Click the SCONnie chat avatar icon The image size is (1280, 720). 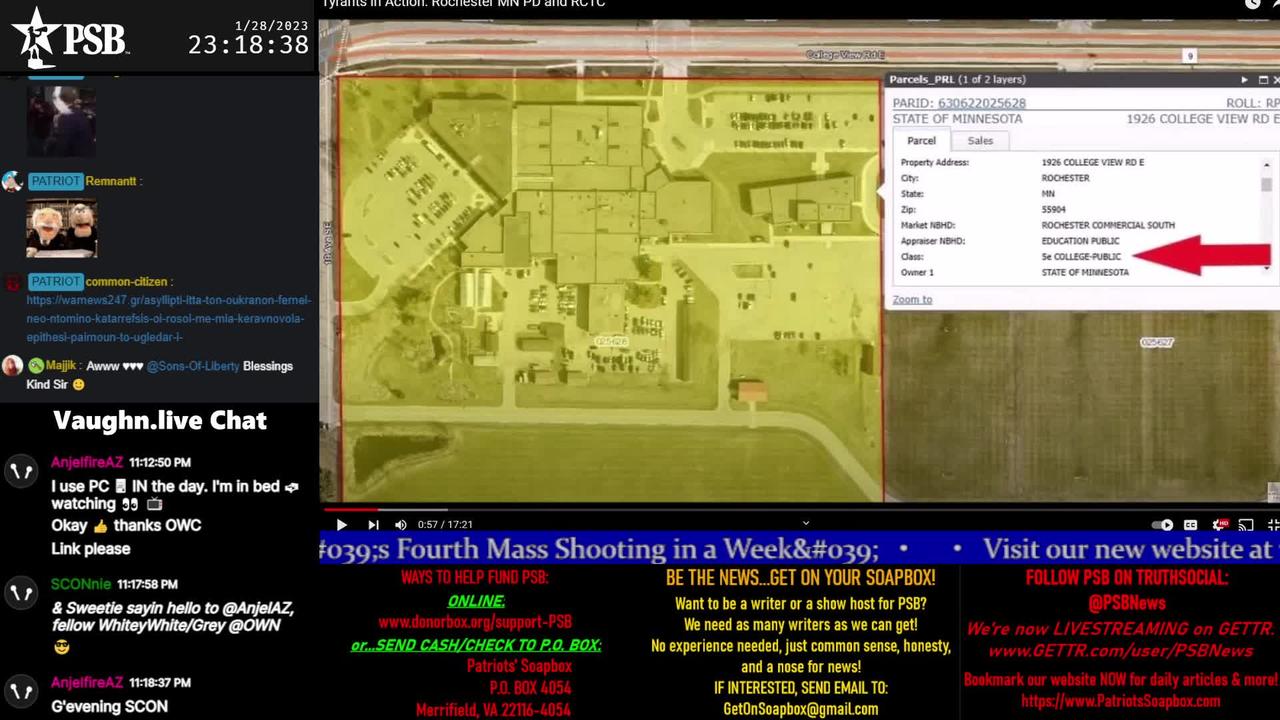tap(21, 594)
